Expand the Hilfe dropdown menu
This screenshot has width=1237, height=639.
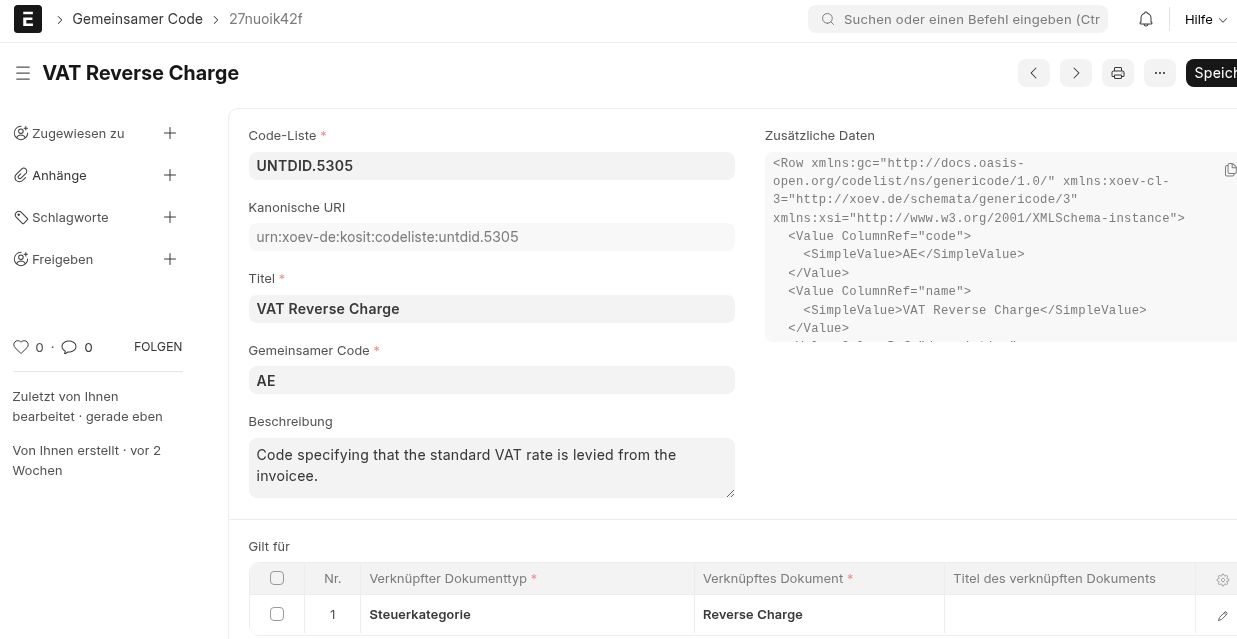(x=1205, y=19)
